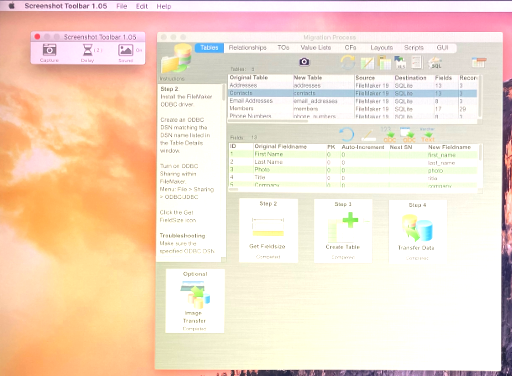Toggle the Sound picture icon in Screenshot Toolbar

tap(126, 50)
